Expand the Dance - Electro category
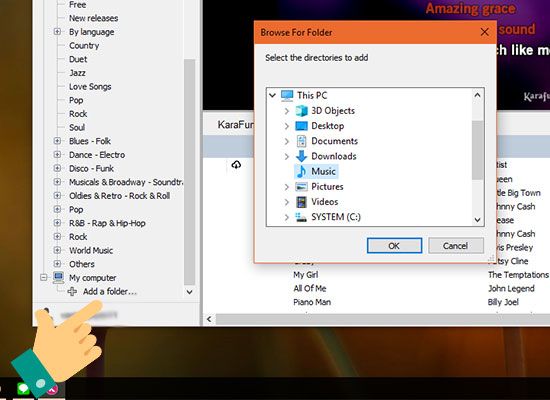Image resolution: width=550 pixels, height=400 pixels. click(57, 155)
